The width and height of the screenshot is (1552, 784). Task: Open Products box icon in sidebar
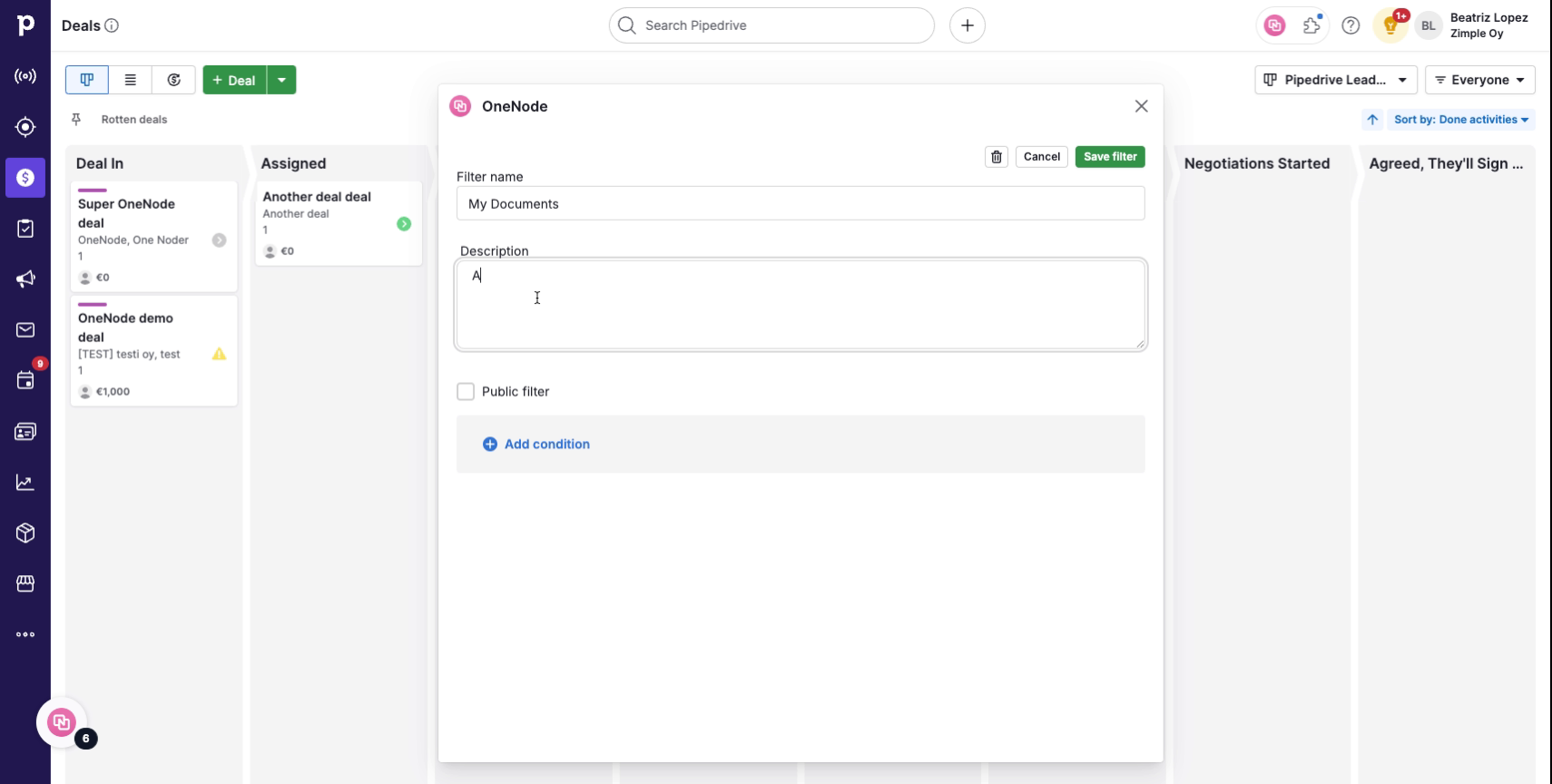(25, 533)
